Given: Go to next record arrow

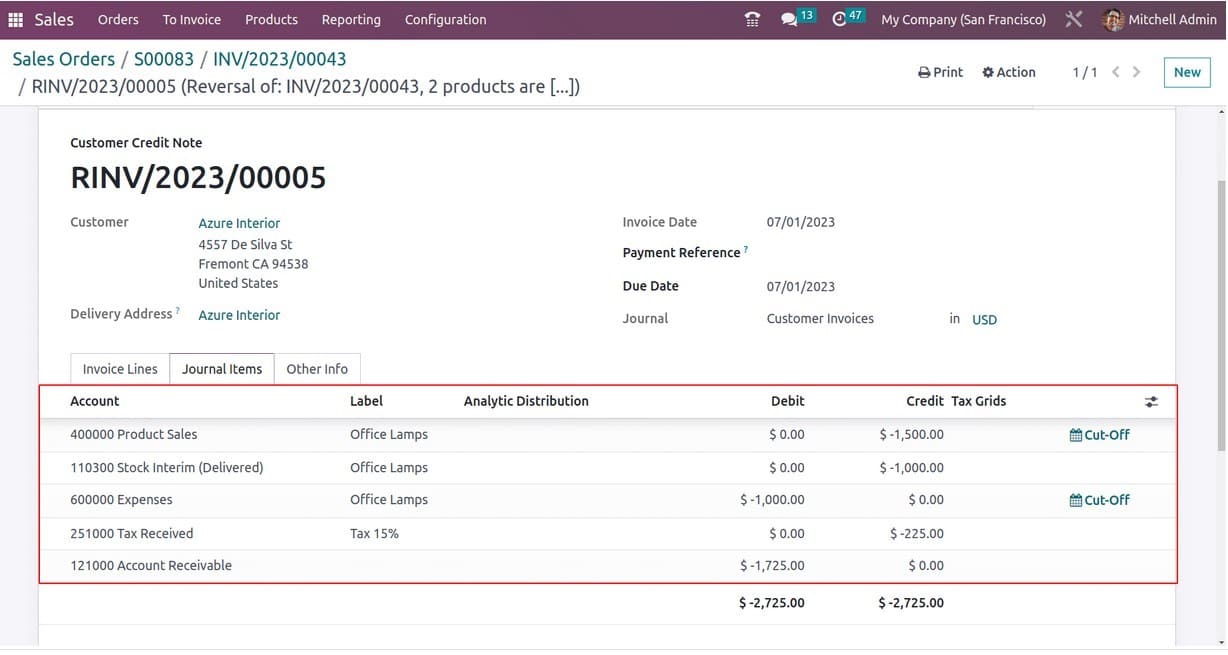Looking at the screenshot, I should (x=1137, y=72).
